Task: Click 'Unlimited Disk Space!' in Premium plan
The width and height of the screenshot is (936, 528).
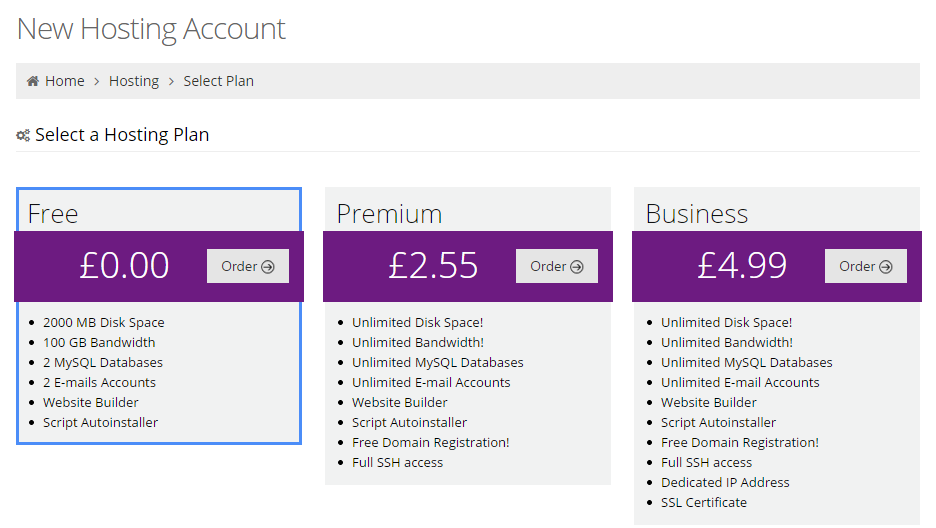Action: pos(418,323)
